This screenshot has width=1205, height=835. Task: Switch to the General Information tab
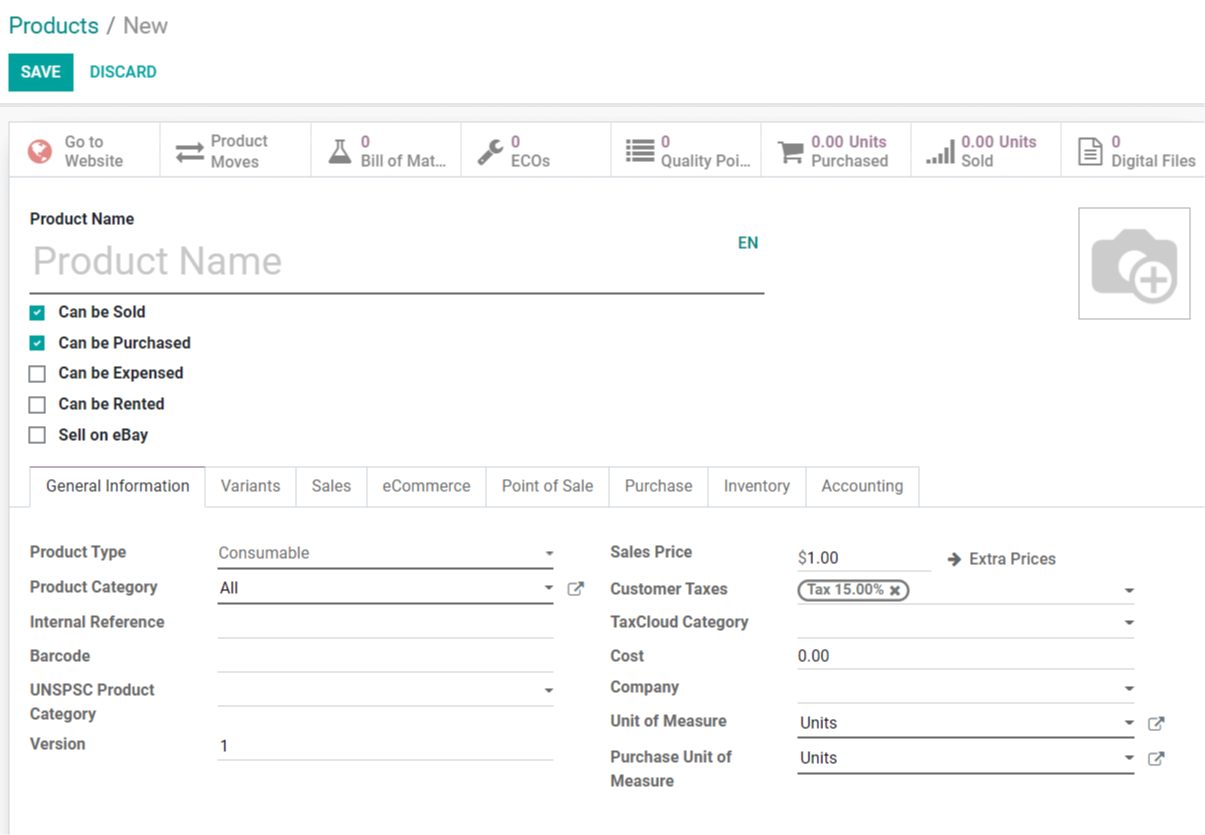tap(118, 486)
